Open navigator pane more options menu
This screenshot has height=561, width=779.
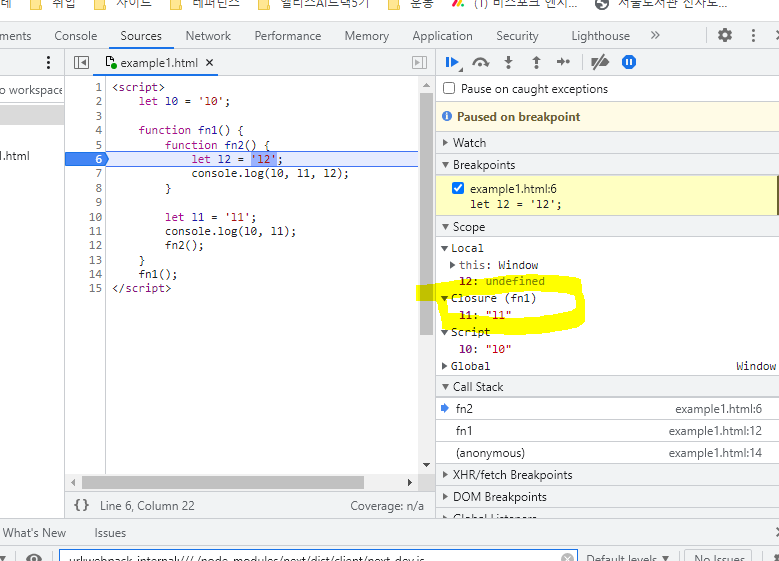[x=48, y=63]
